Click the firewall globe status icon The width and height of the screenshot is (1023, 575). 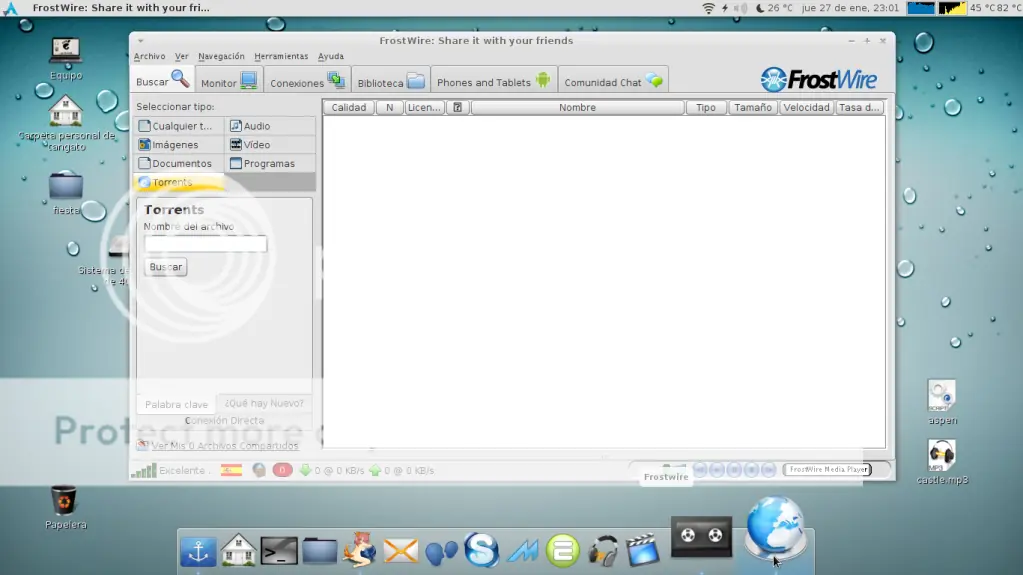click(x=259, y=470)
